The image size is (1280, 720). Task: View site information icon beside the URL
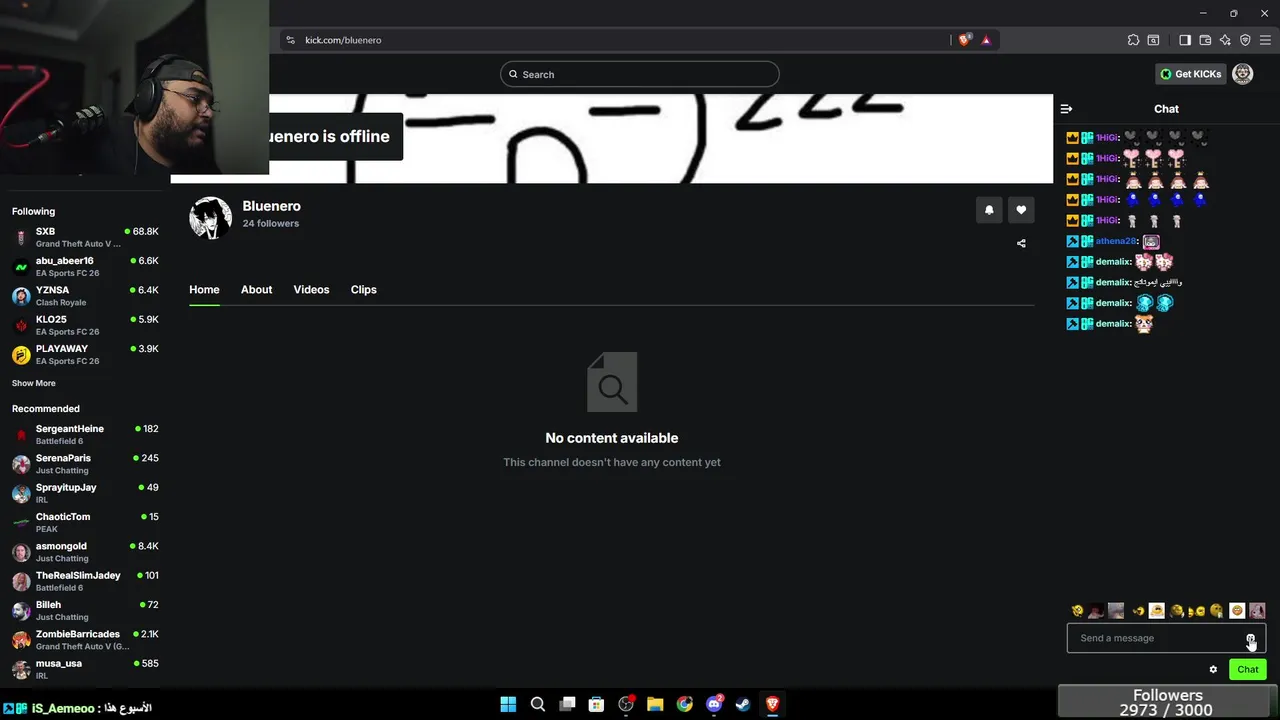290,40
